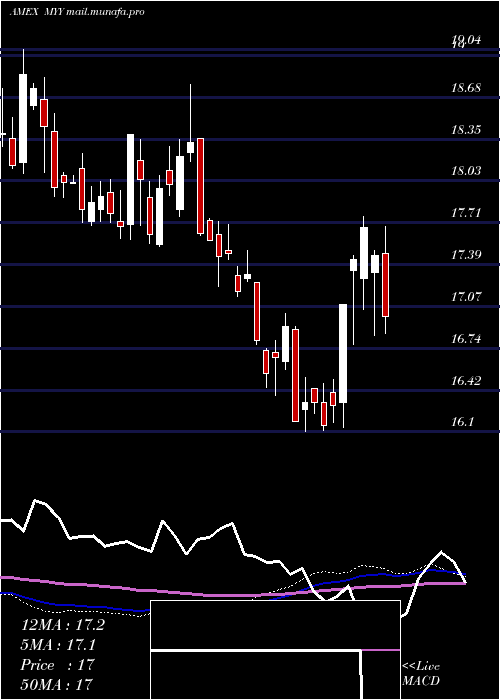Click the 12MA : 17.2 reading
Screen dimensions: 500x700
(x=63, y=625)
